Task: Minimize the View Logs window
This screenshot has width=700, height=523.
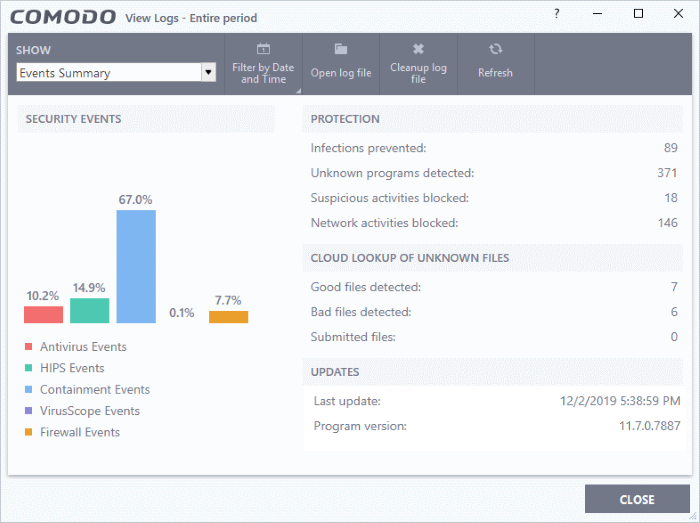Action: (x=597, y=14)
